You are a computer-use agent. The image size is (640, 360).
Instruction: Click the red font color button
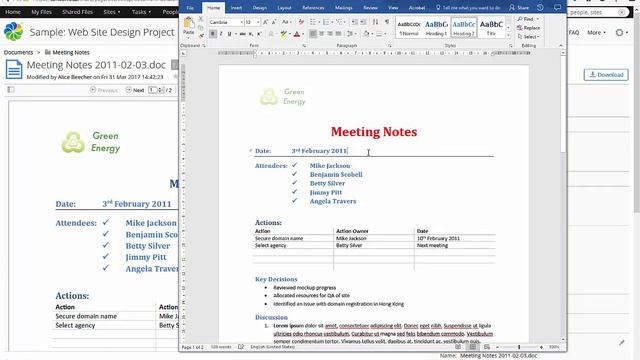tap(297, 34)
